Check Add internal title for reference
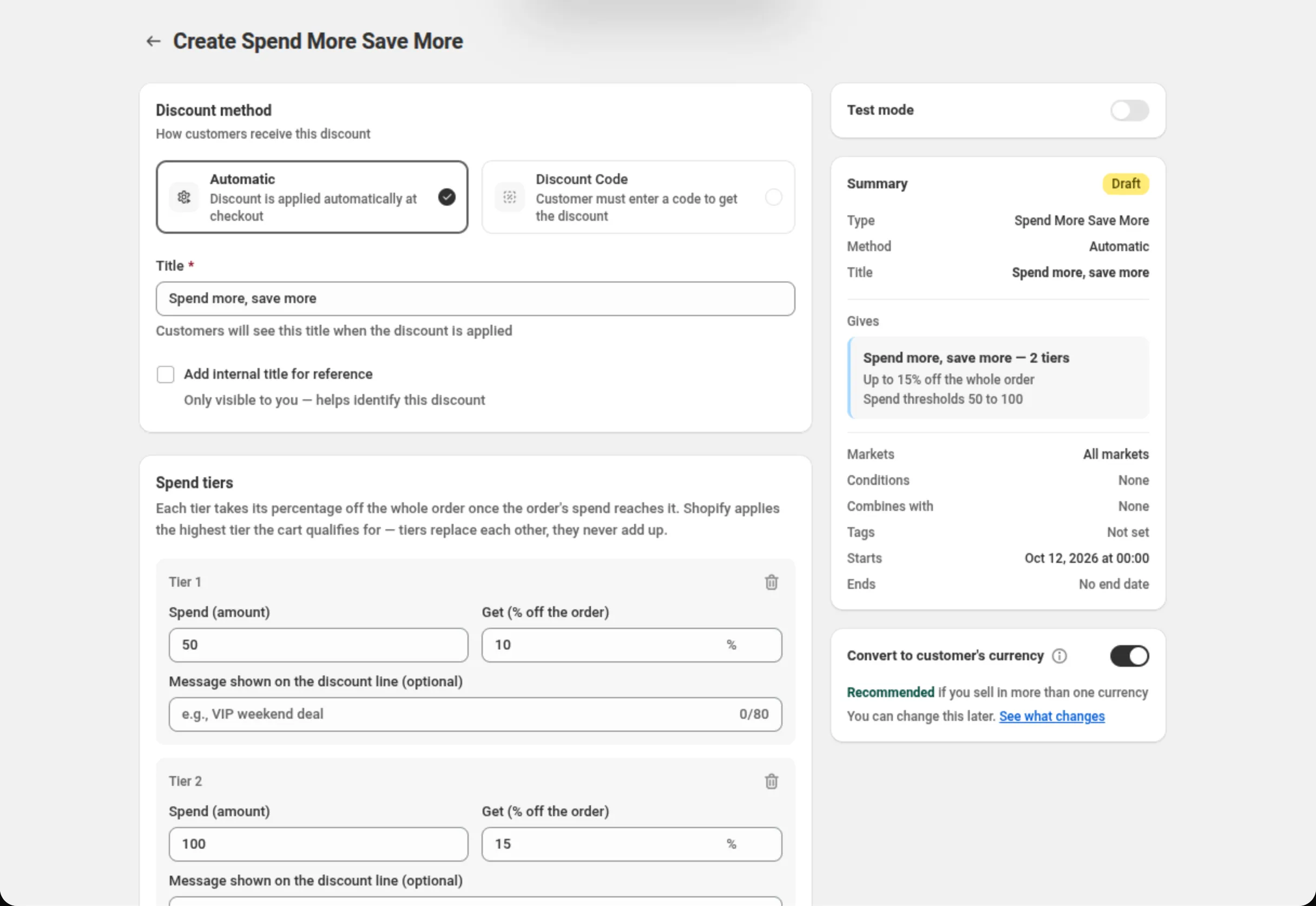1316x906 pixels. pyautogui.click(x=166, y=375)
